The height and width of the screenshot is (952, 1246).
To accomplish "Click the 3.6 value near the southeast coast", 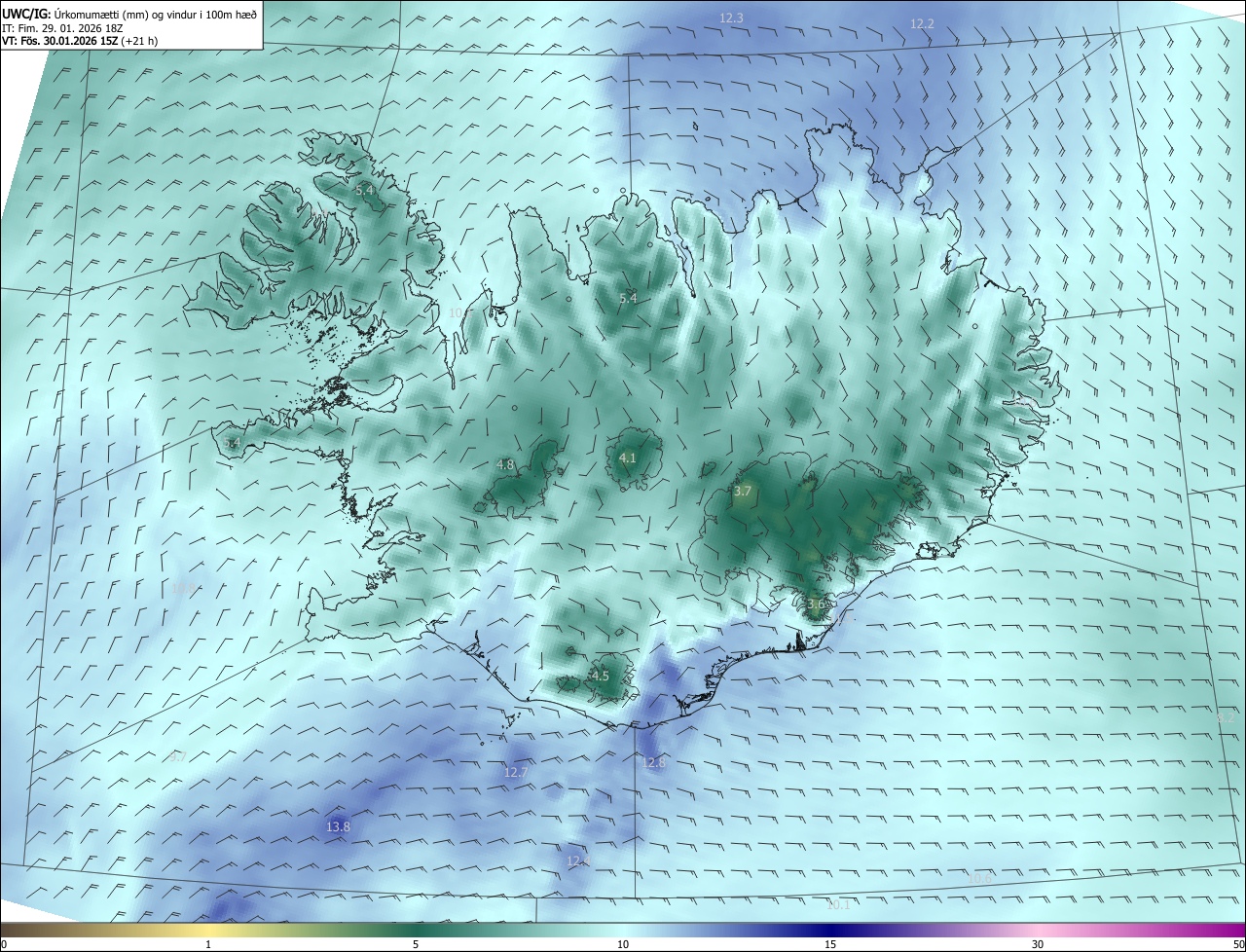I will pyautogui.click(x=816, y=604).
